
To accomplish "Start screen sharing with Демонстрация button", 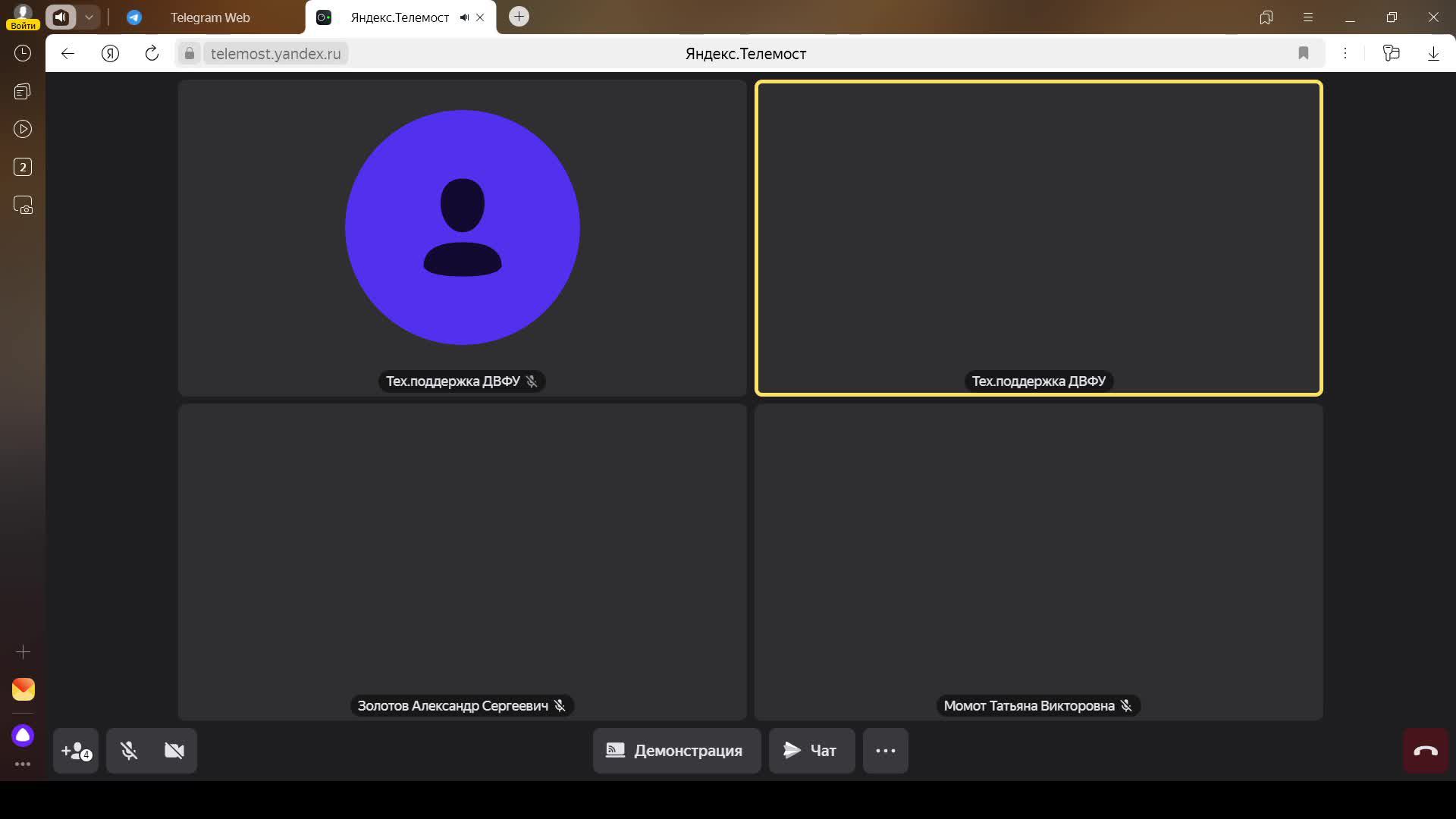I will [x=676, y=751].
